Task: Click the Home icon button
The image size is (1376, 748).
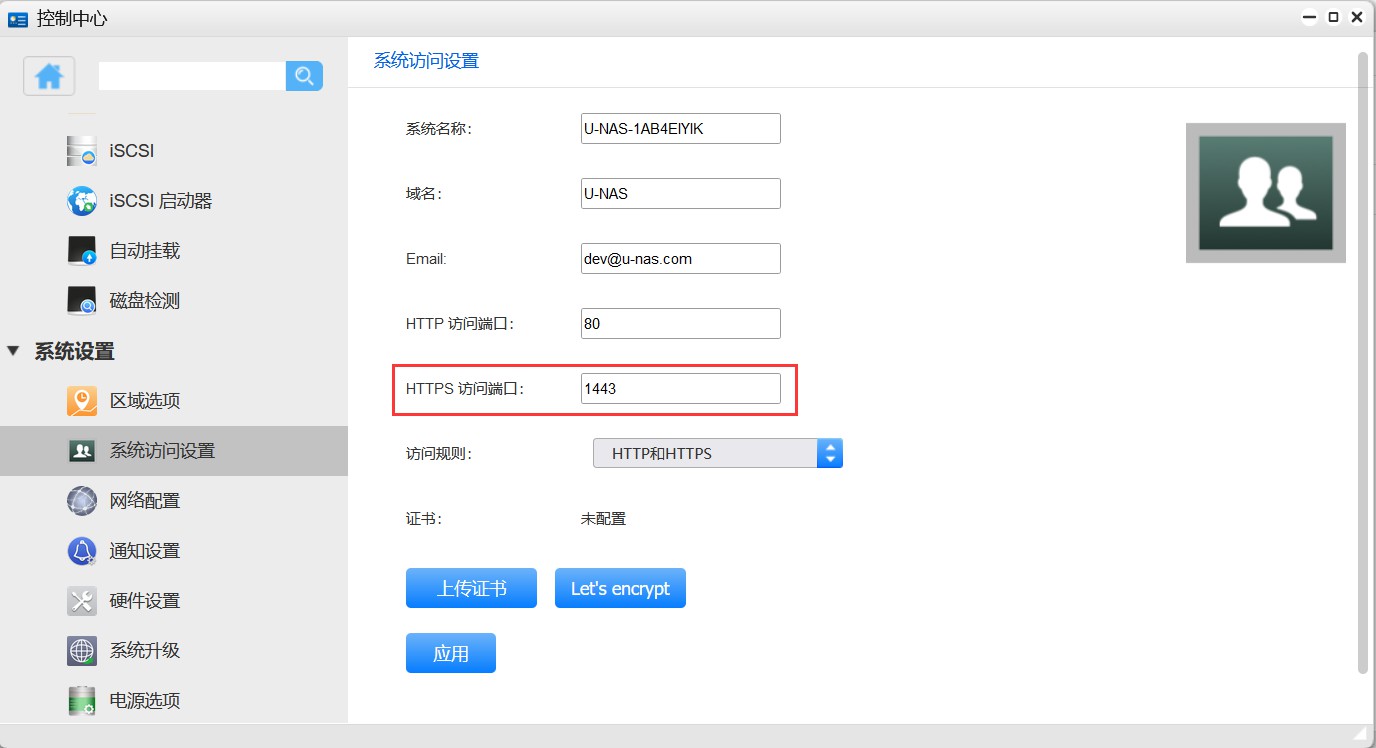Action: coord(49,76)
